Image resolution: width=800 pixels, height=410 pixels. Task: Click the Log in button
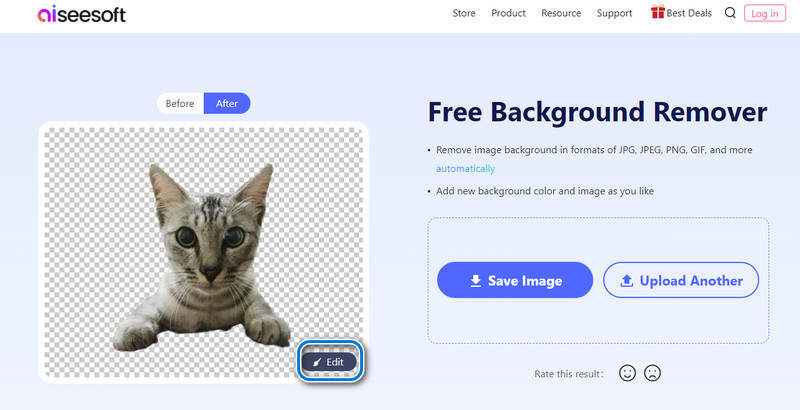click(765, 14)
